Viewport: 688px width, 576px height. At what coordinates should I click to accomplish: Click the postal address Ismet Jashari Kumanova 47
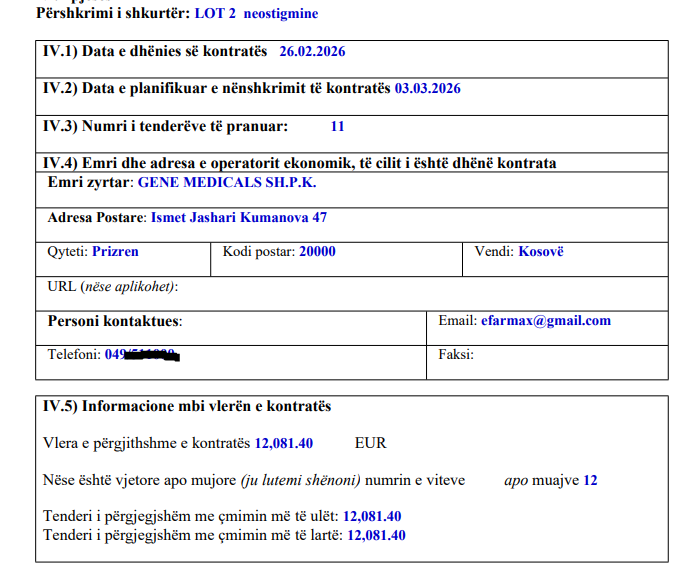click(x=239, y=217)
